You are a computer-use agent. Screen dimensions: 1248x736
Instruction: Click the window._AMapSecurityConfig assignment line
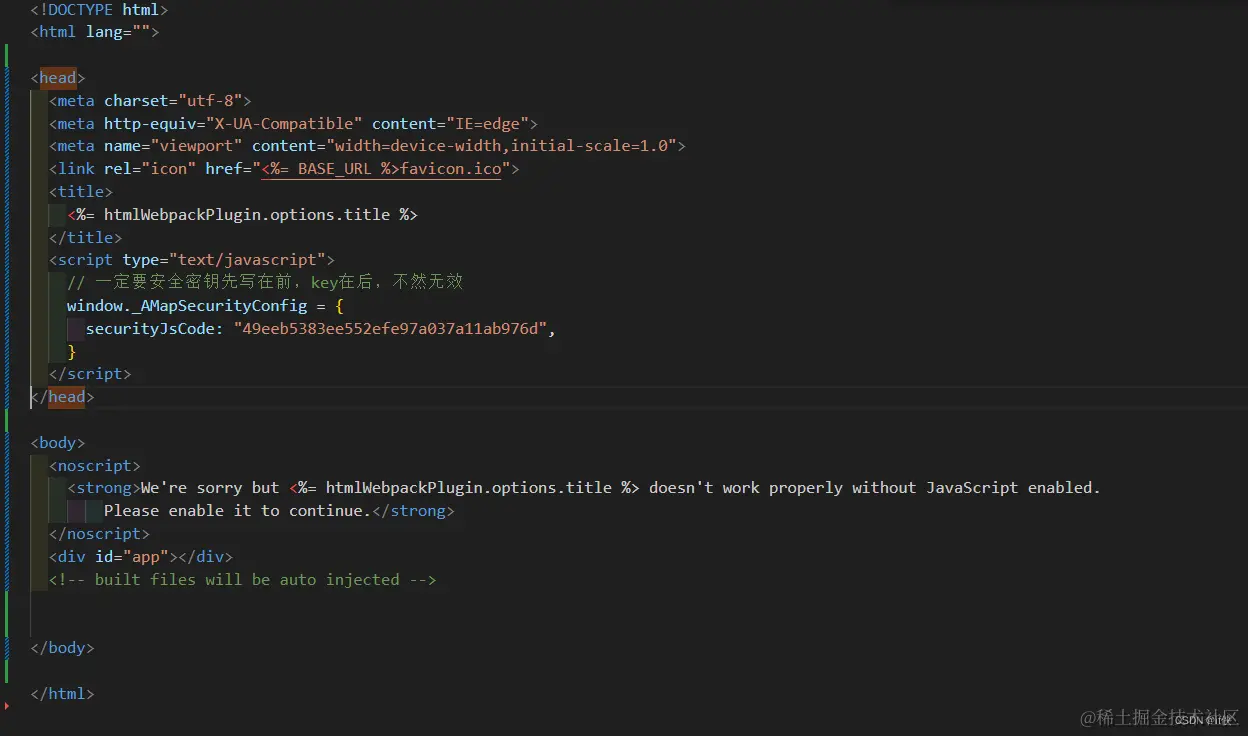[206, 306]
